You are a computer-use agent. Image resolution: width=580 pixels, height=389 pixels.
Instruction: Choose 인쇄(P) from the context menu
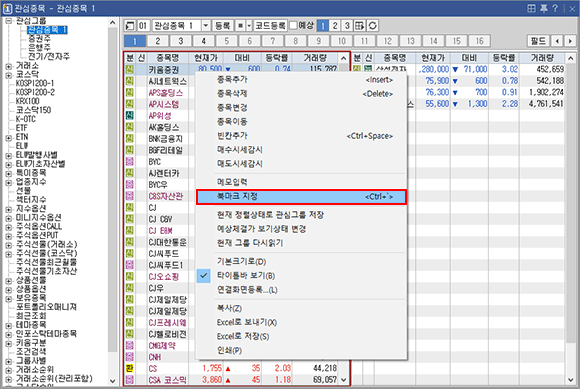(x=301, y=350)
